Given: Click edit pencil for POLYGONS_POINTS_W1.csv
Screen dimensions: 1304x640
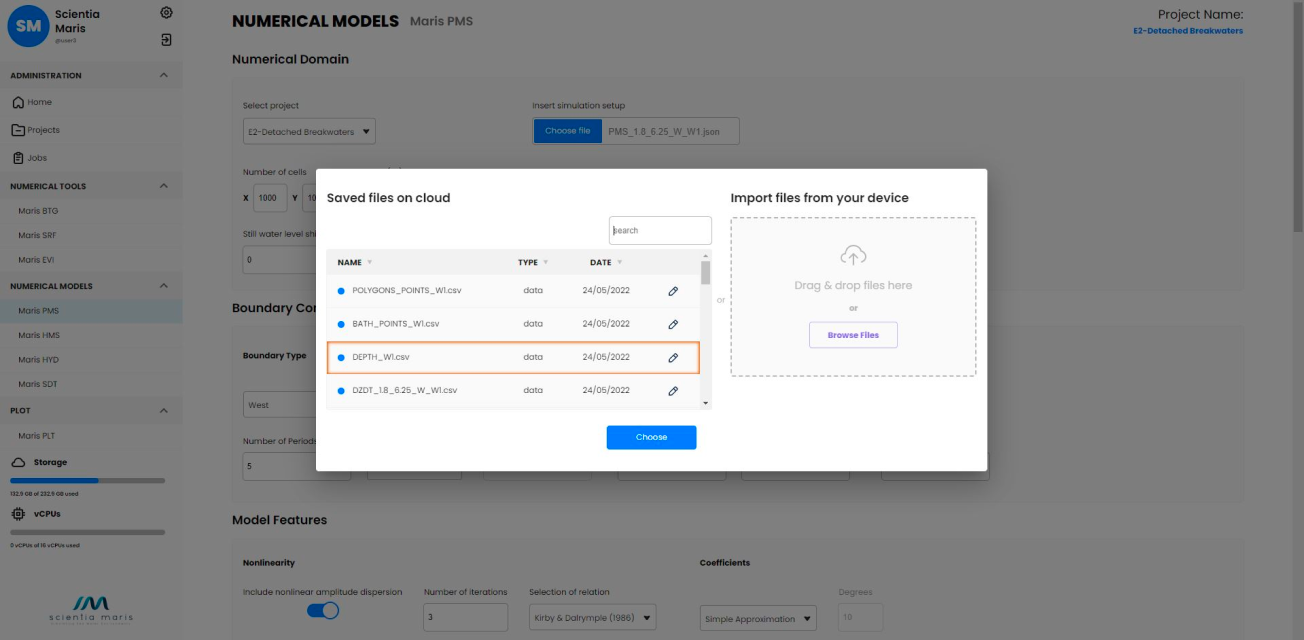Looking at the screenshot, I should tap(673, 291).
